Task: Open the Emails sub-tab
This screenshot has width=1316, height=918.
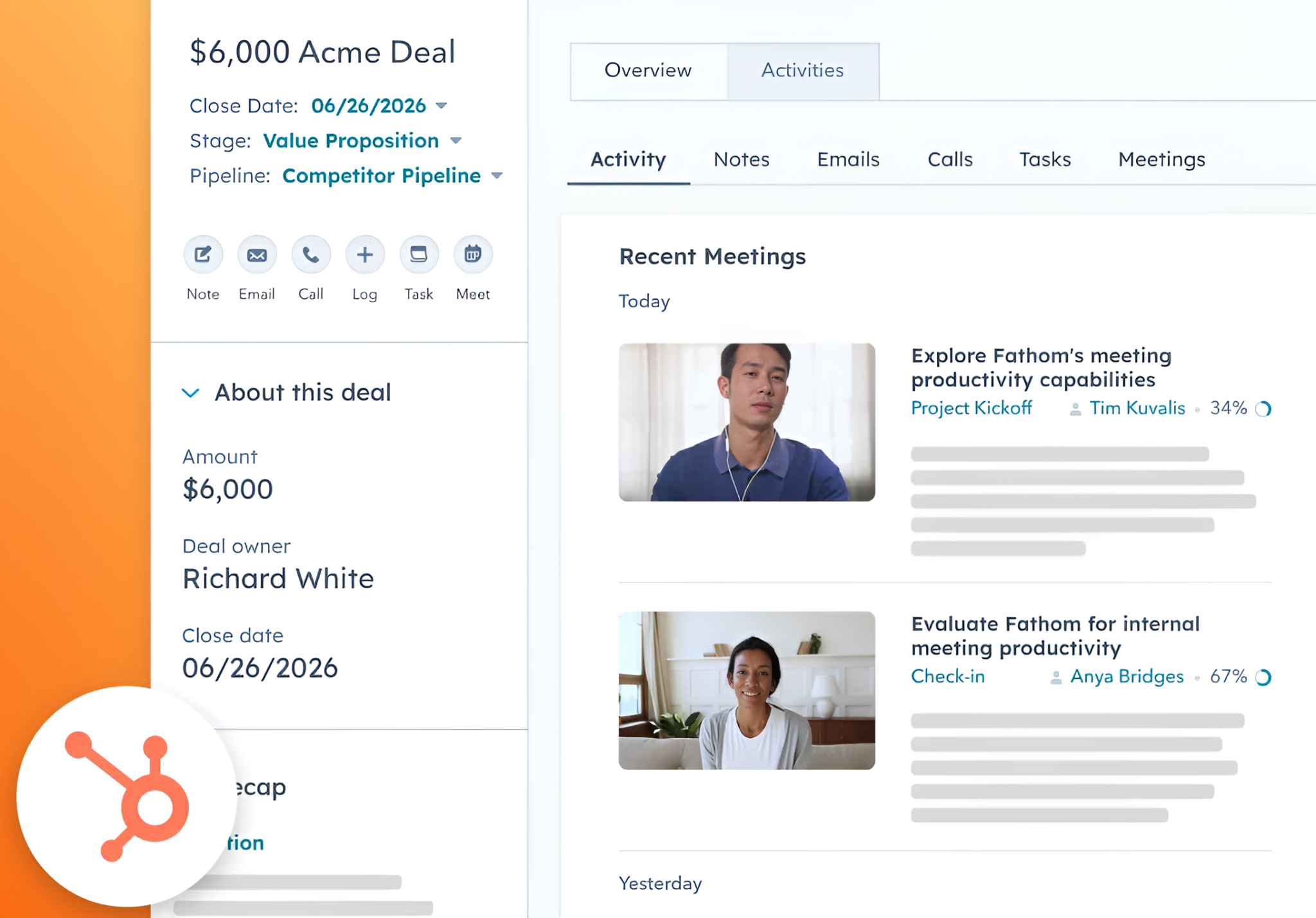Action: [x=848, y=159]
